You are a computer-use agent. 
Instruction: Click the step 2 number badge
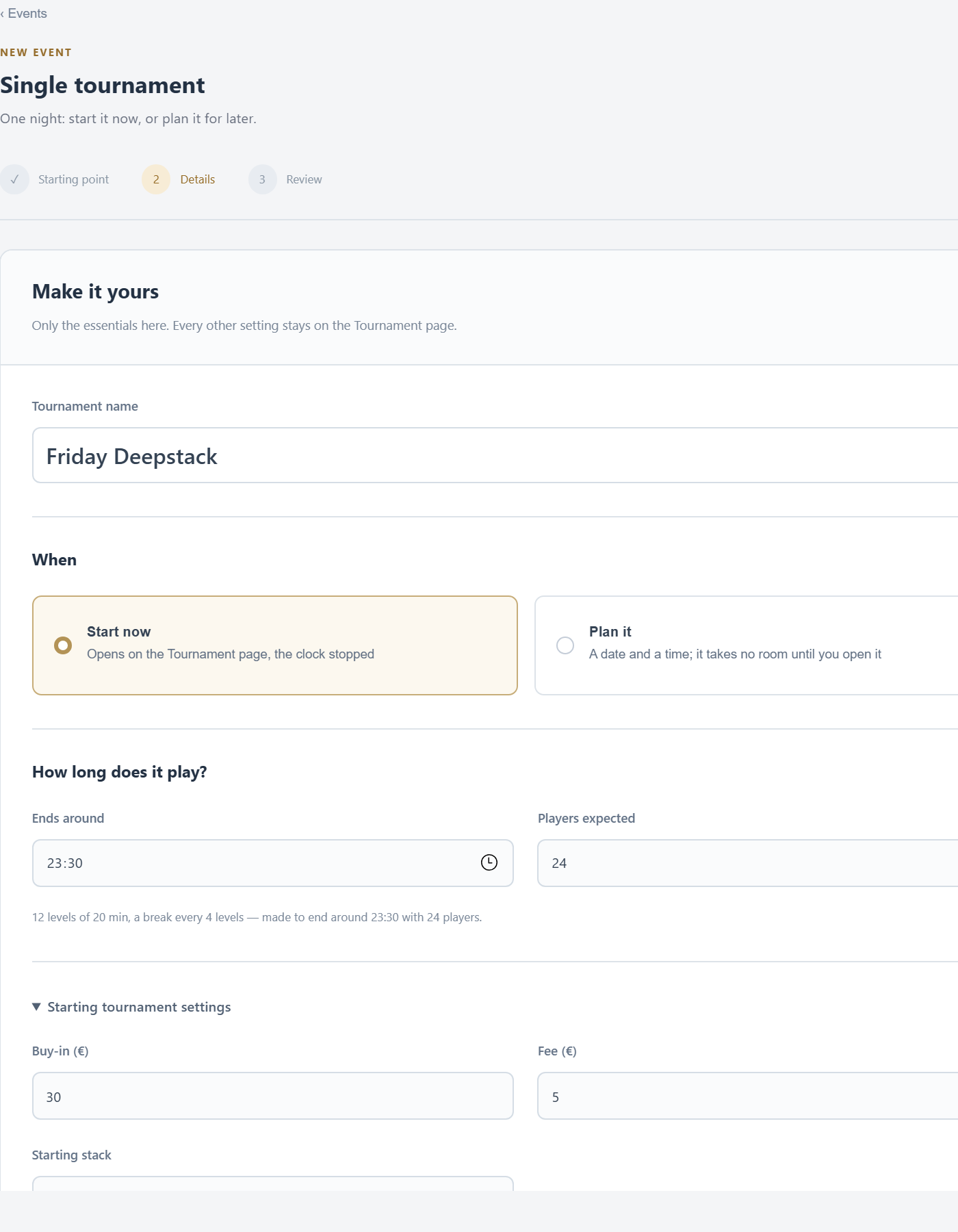(x=156, y=179)
